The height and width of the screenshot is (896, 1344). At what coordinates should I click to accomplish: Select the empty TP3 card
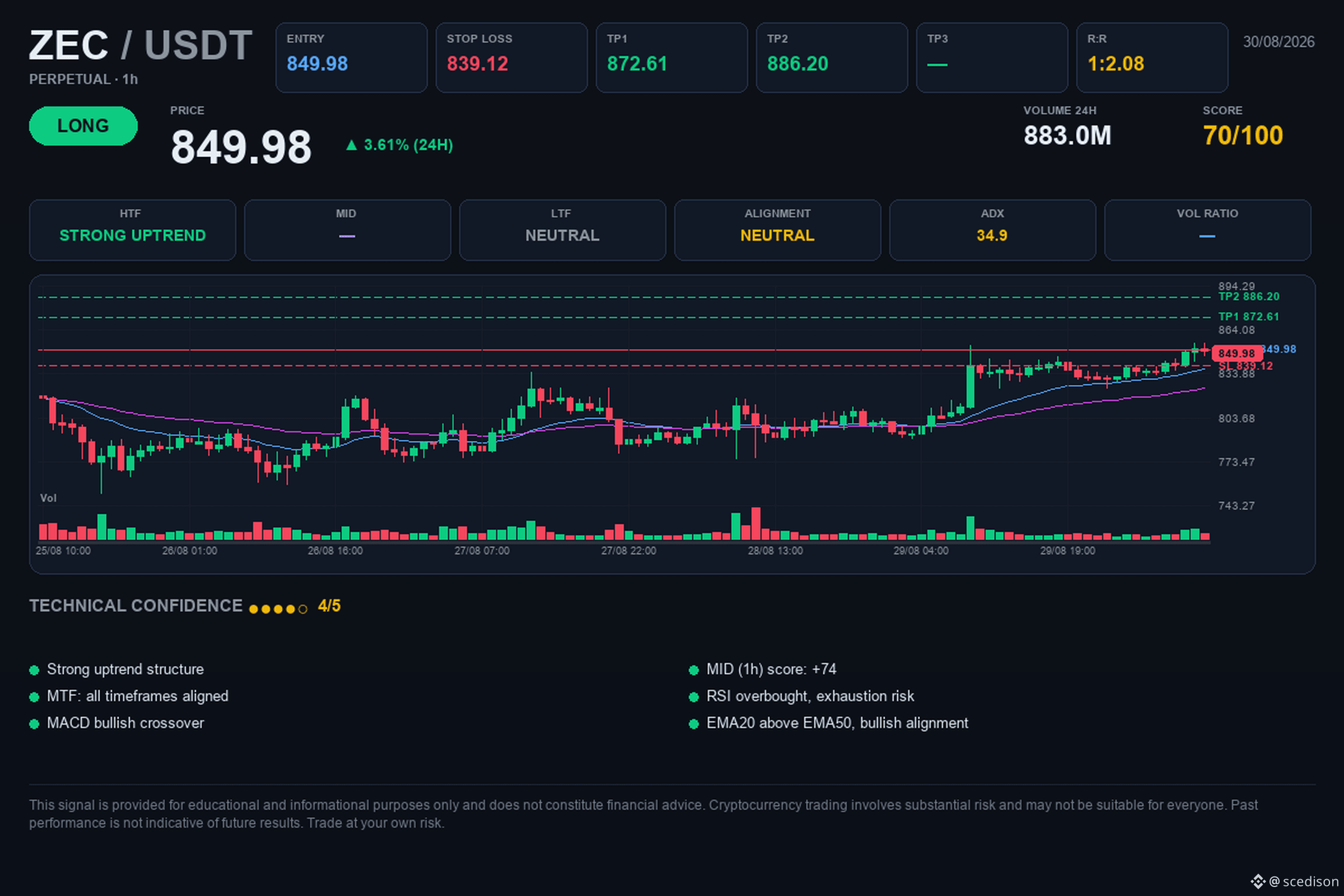[992, 58]
